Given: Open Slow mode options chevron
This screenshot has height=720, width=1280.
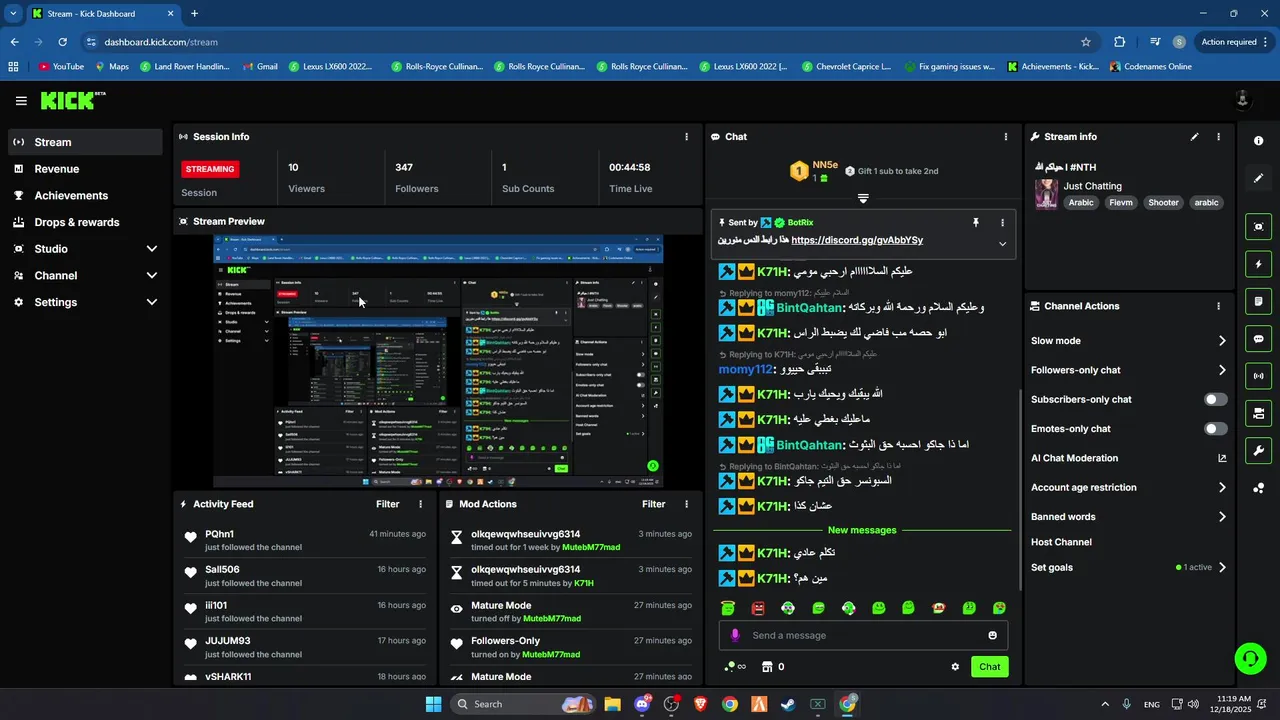Looking at the screenshot, I should 1222,341.
